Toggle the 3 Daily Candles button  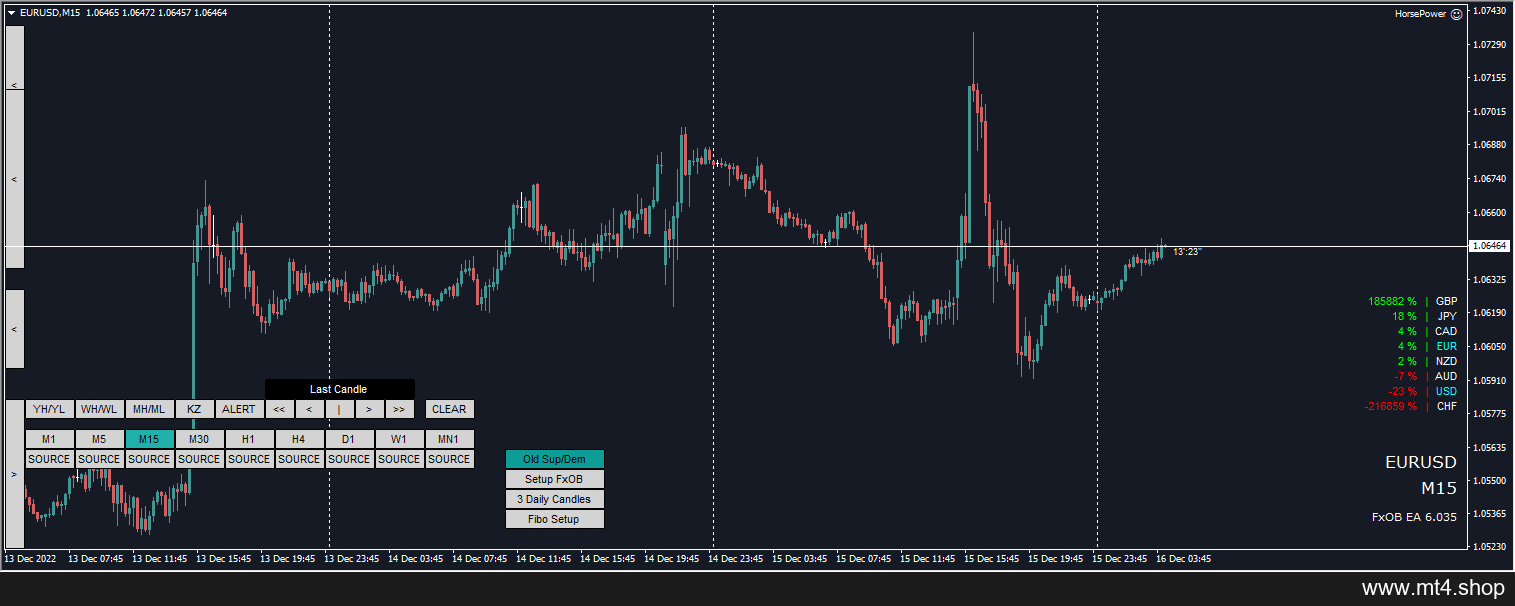pos(555,499)
